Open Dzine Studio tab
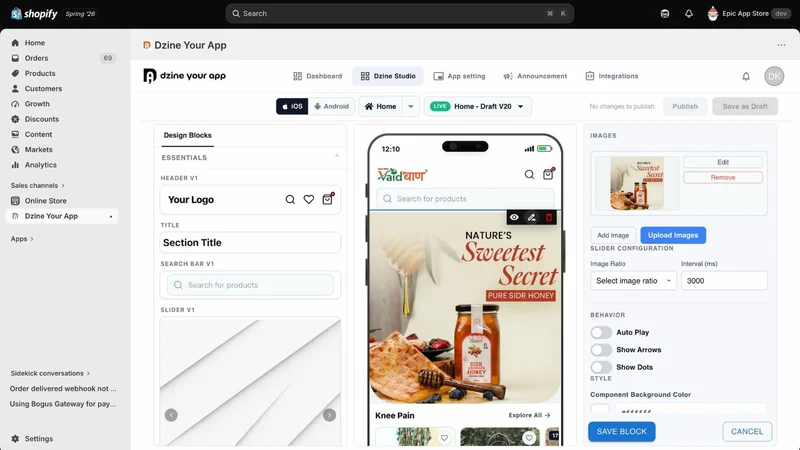 click(x=388, y=77)
